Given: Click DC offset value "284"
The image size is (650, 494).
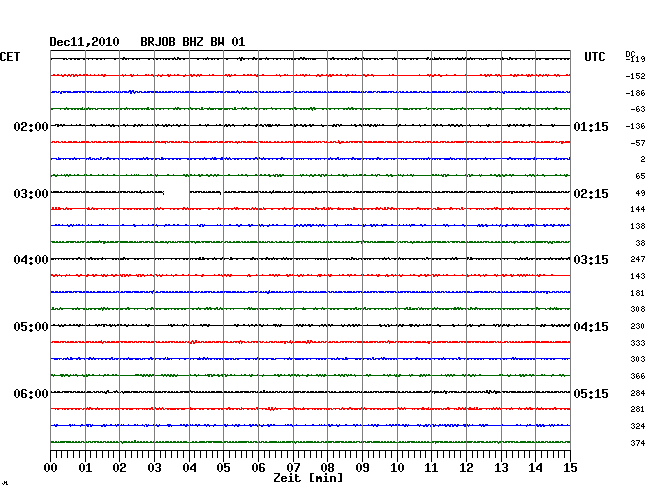Looking at the screenshot, I should click(x=638, y=393).
